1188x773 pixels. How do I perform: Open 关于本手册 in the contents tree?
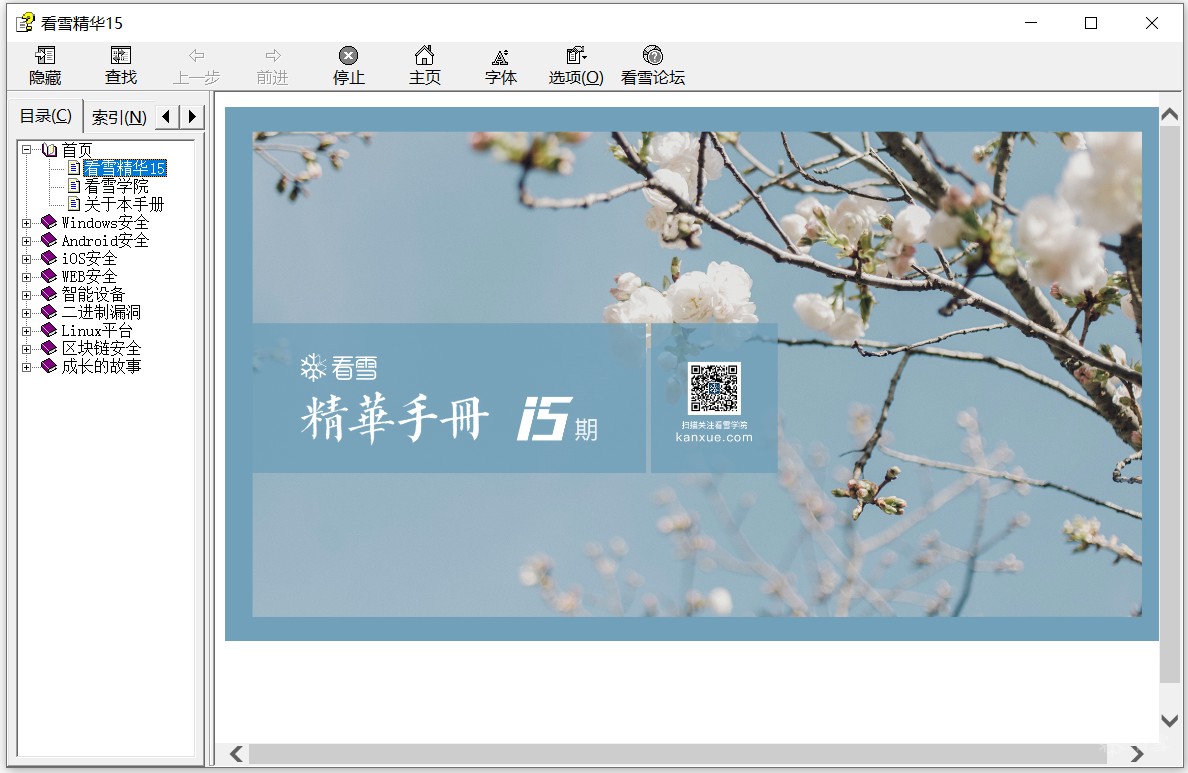click(x=123, y=205)
